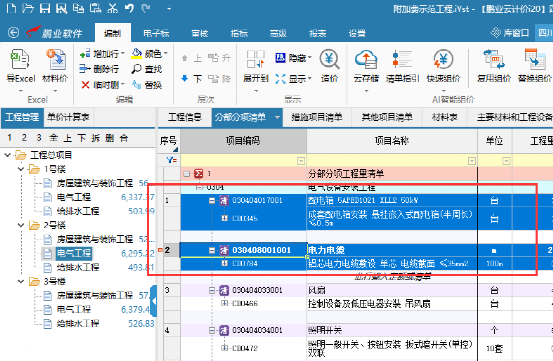The width and height of the screenshot is (553, 361).
Task: Open the 分部分项清单 tab dropdown arrow
Action: click(277, 117)
